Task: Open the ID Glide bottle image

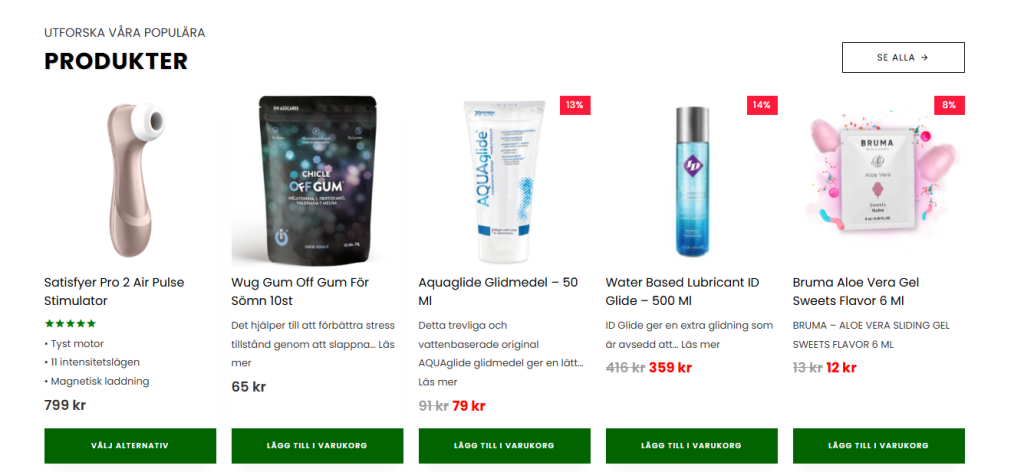Action: click(692, 181)
